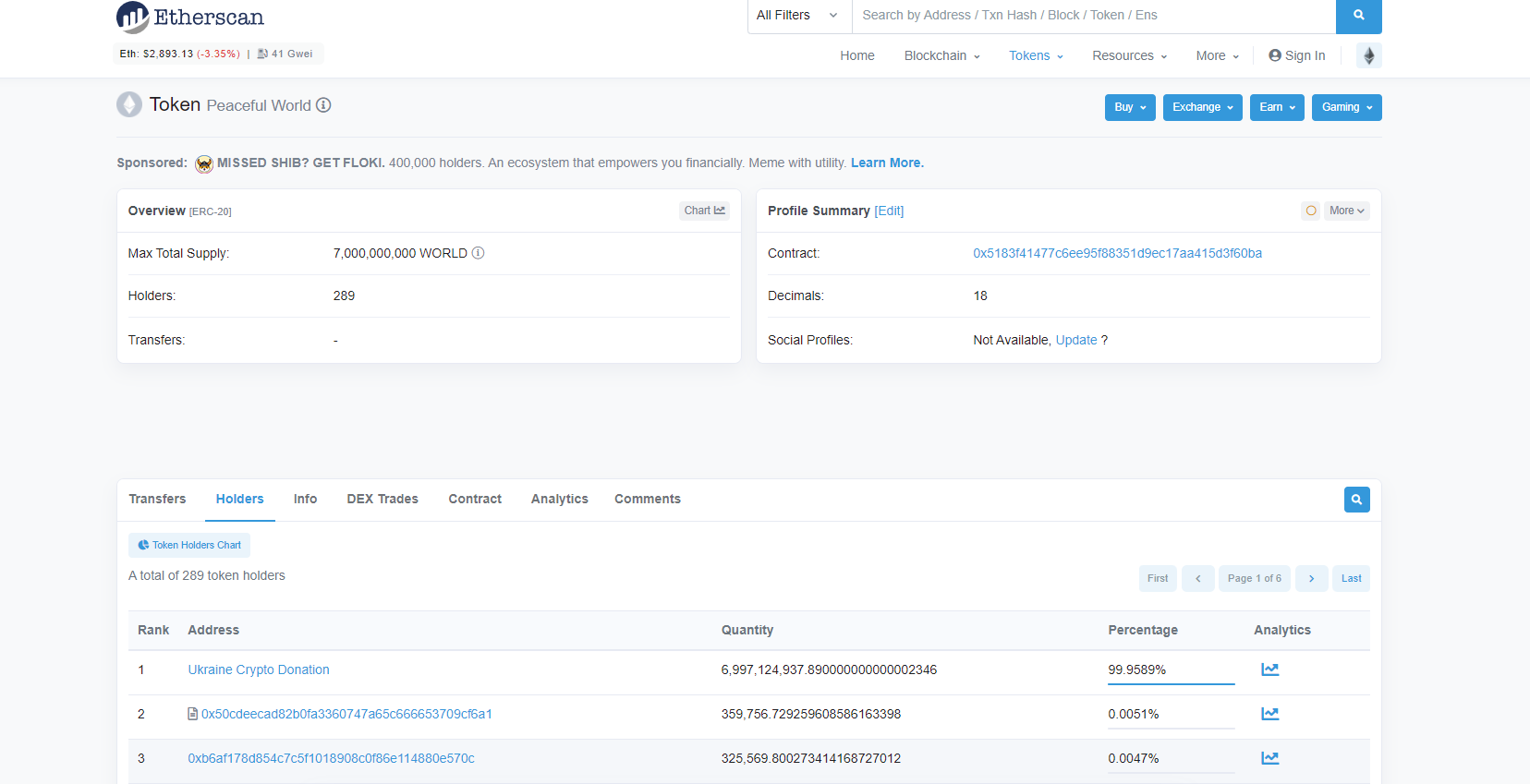The width and height of the screenshot is (1530, 784).
Task: Open the Ukraine Crypto Donation holder link
Action: point(259,669)
